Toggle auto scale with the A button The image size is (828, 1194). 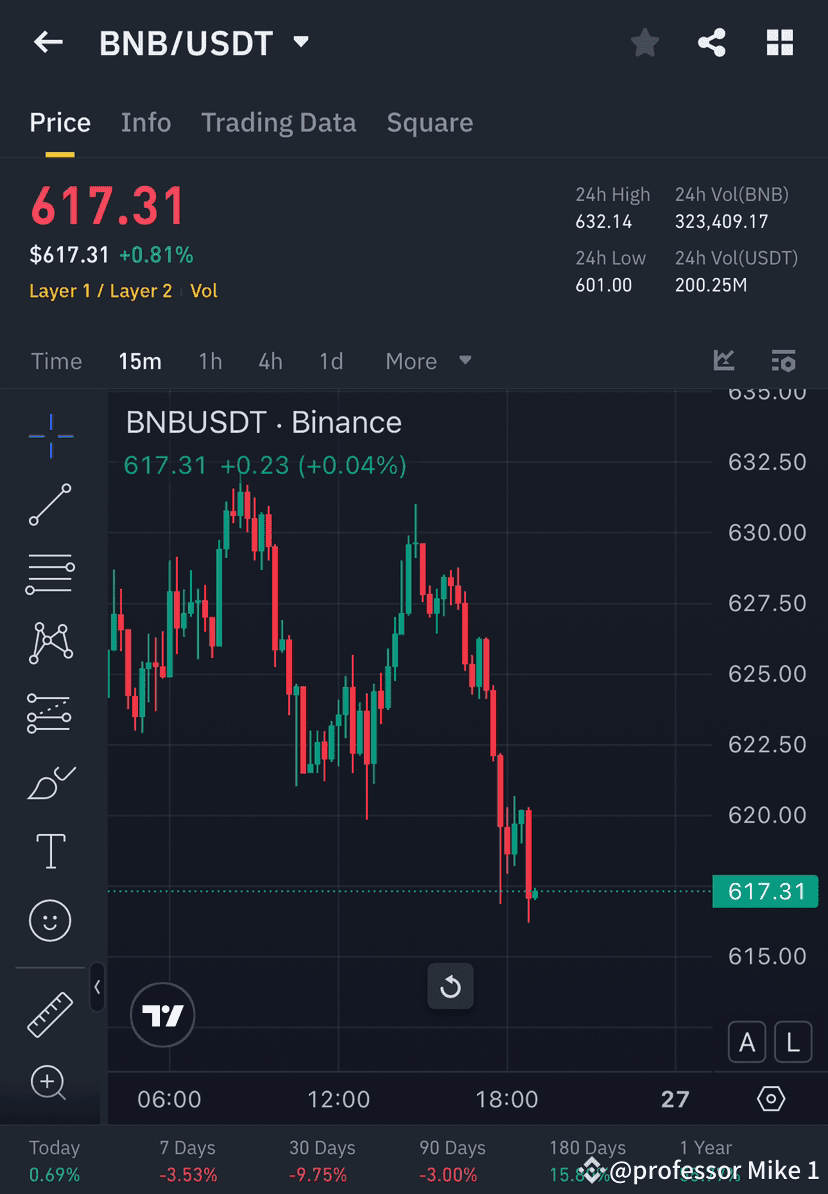point(747,1042)
